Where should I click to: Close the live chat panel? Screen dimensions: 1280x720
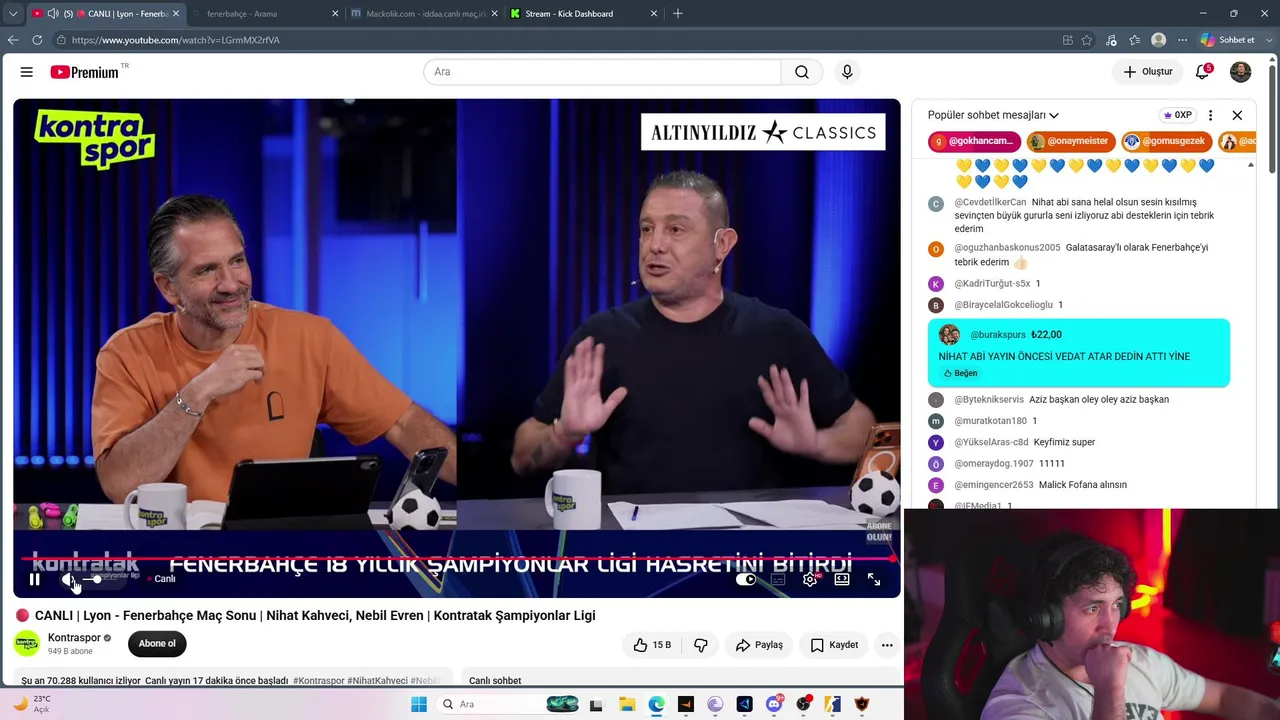pos(1237,115)
